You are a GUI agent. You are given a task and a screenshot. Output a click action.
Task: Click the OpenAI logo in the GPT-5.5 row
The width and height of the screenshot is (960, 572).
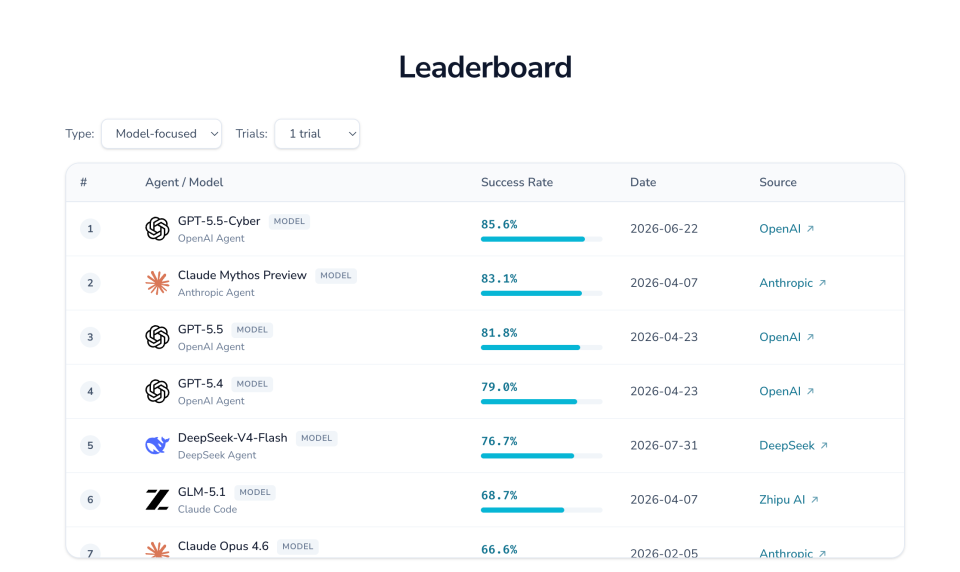coord(157,337)
